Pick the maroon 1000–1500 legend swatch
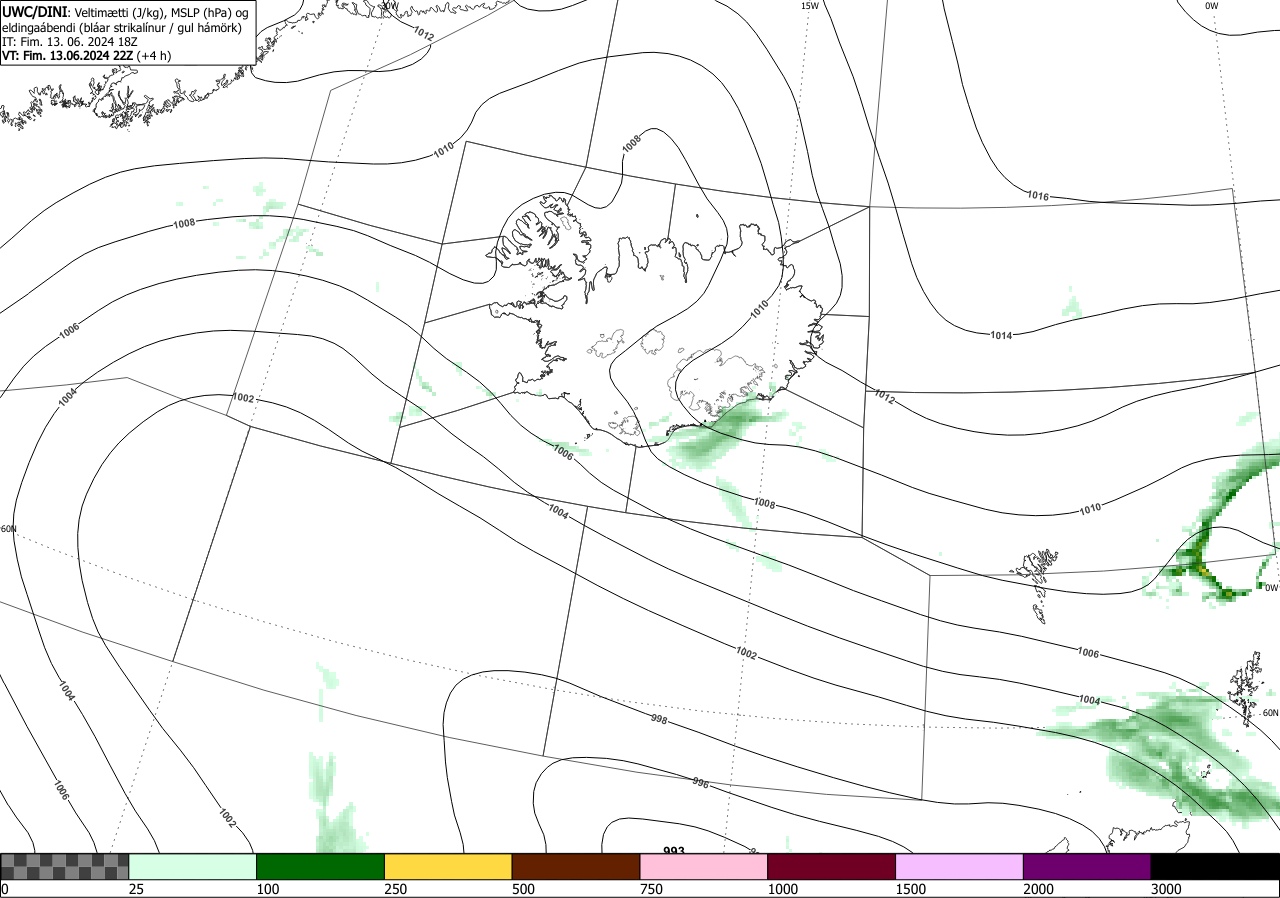 click(831, 866)
